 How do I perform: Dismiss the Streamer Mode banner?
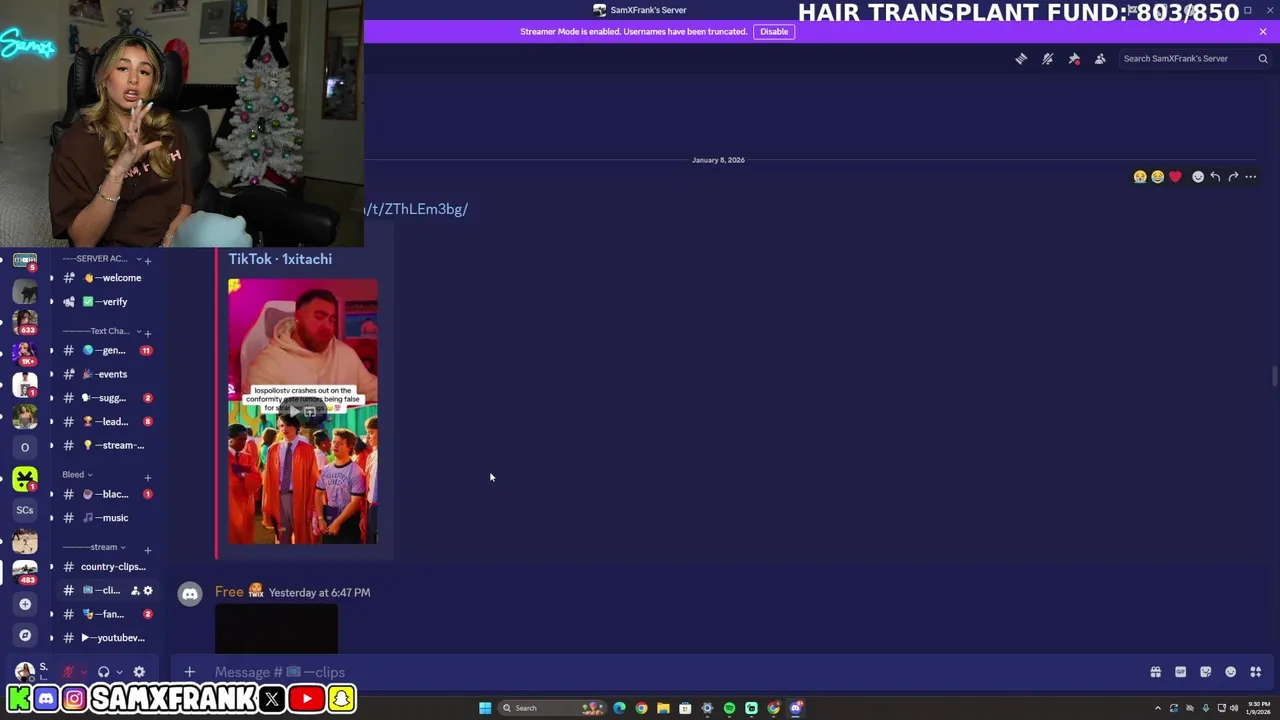[x=1263, y=31]
